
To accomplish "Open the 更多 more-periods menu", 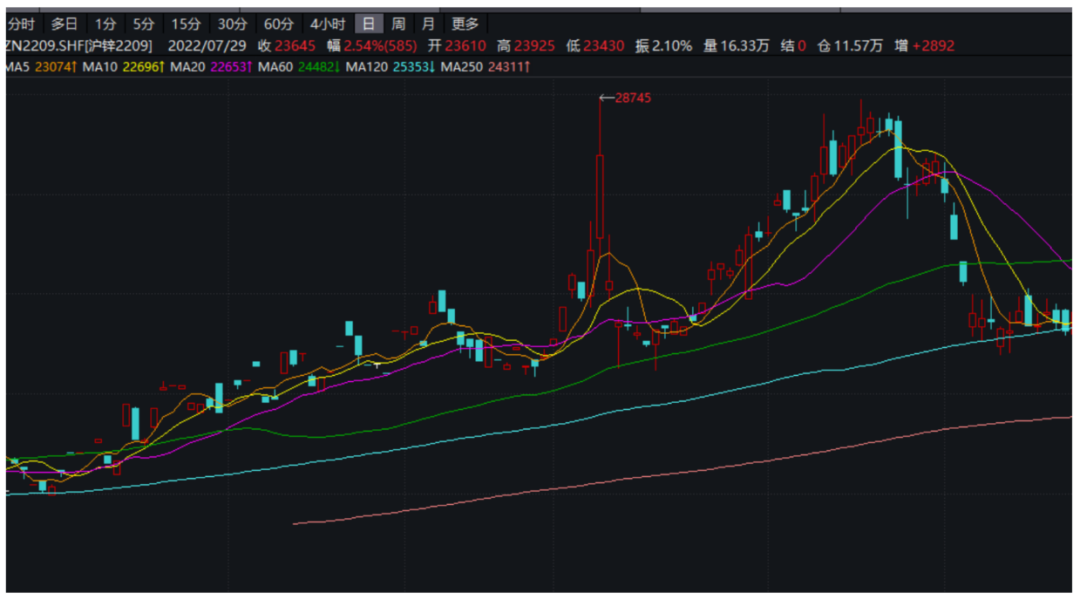I will 465,24.
